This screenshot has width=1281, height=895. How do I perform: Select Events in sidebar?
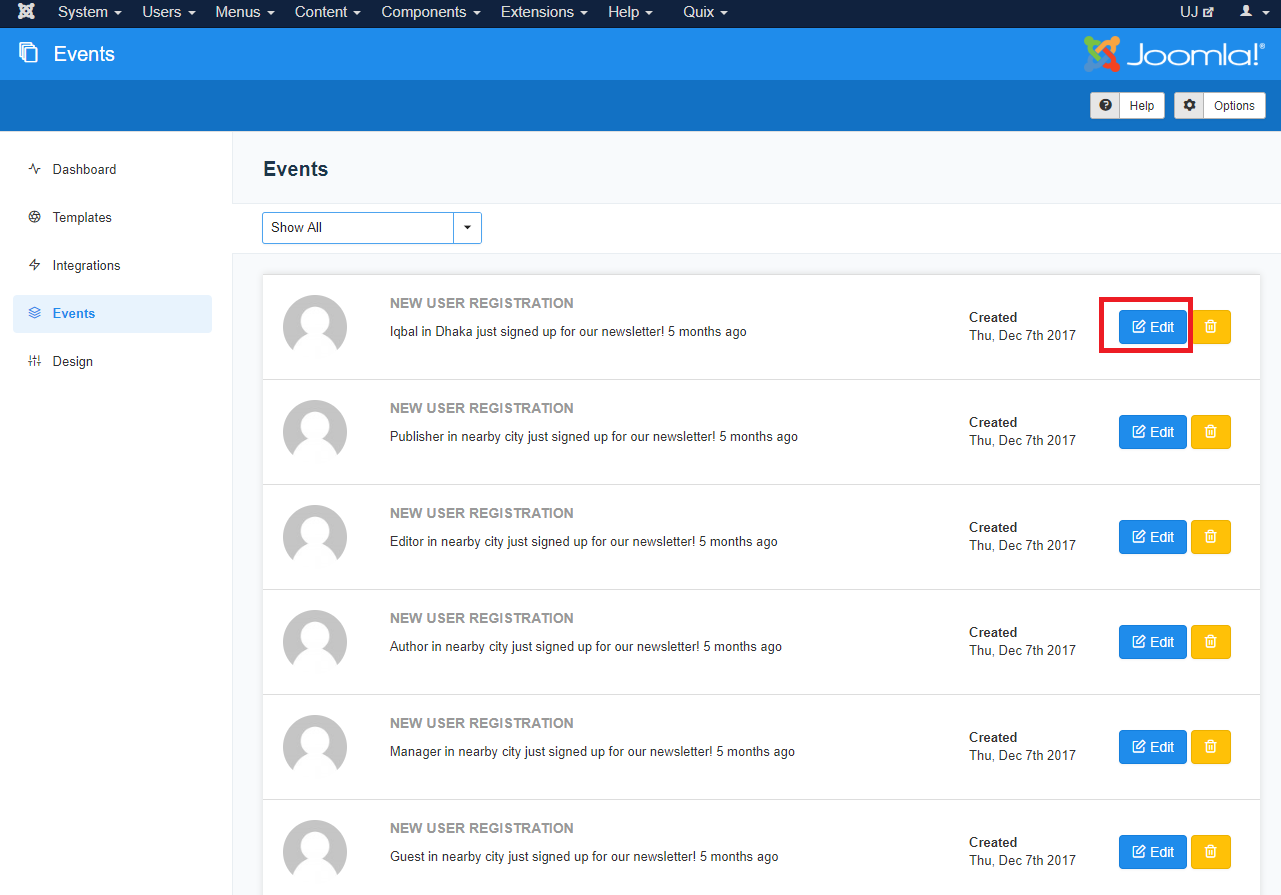[x=112, y=313]
